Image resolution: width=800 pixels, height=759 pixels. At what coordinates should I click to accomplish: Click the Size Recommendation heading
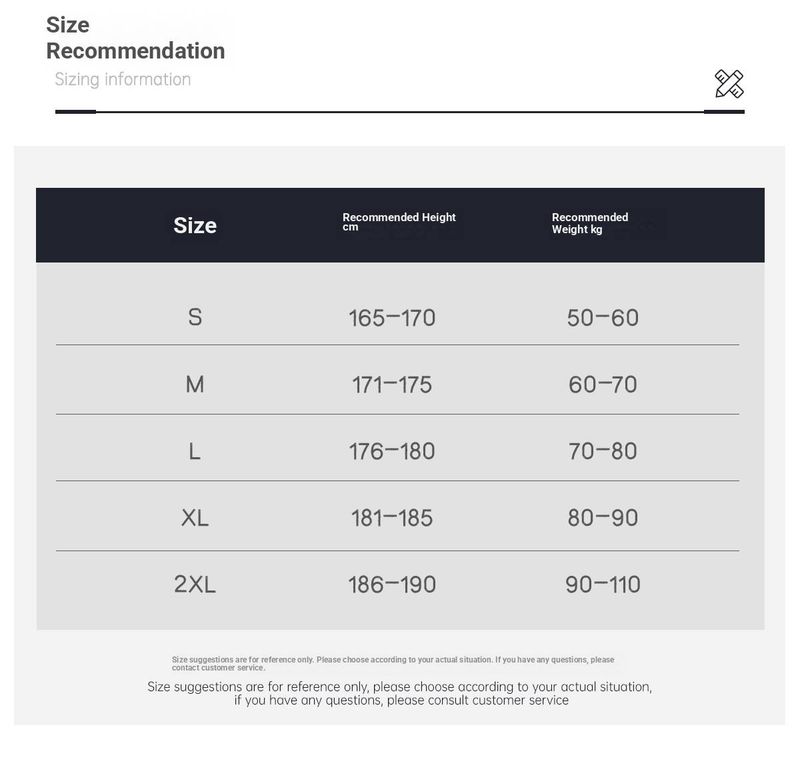pyautogui.click(x=135, y=38)
